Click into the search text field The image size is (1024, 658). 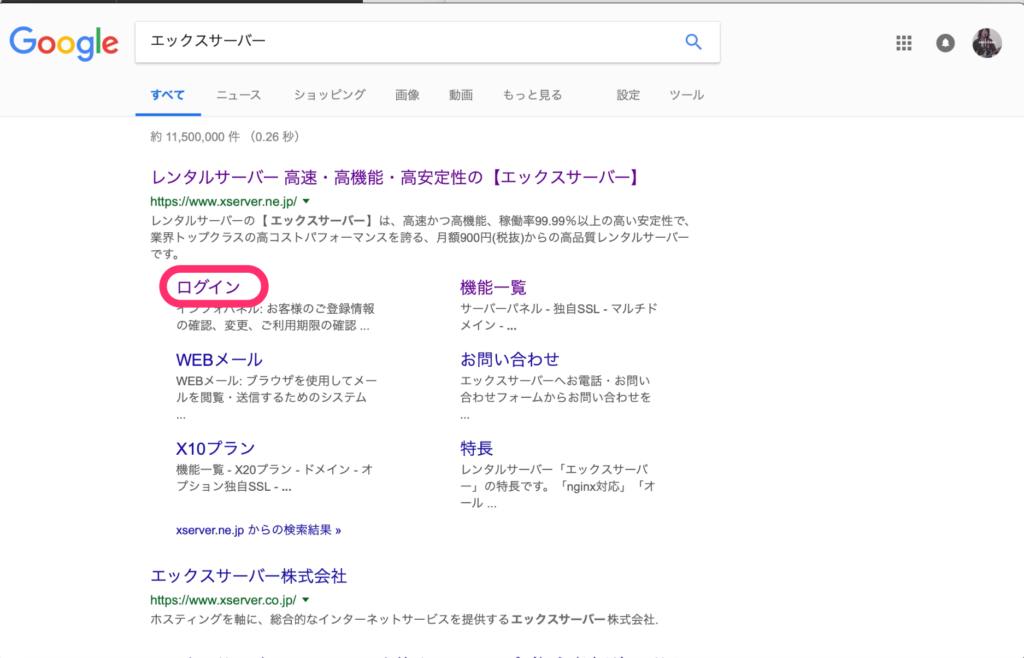[400, 42]
